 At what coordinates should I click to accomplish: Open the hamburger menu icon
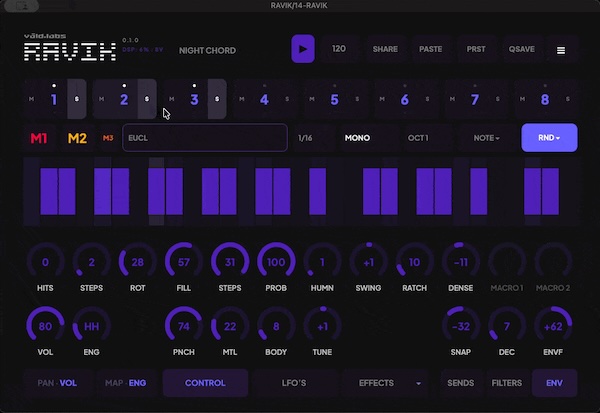(x=561, y=50)
